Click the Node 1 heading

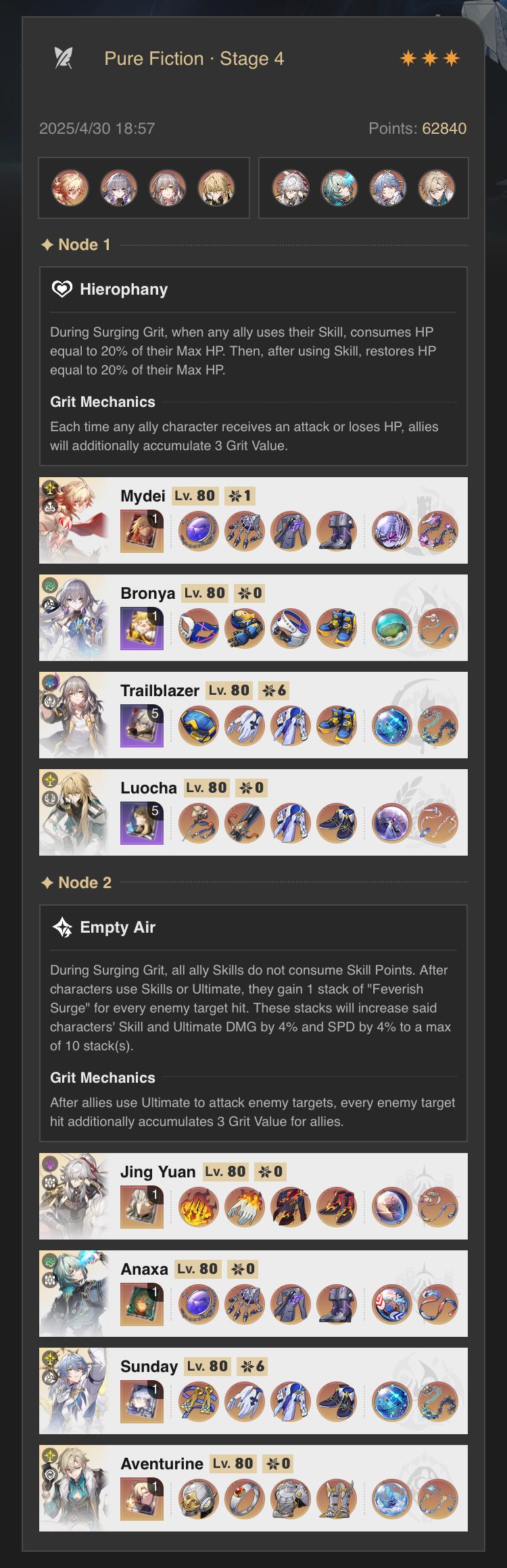click(x=76, y=245)
